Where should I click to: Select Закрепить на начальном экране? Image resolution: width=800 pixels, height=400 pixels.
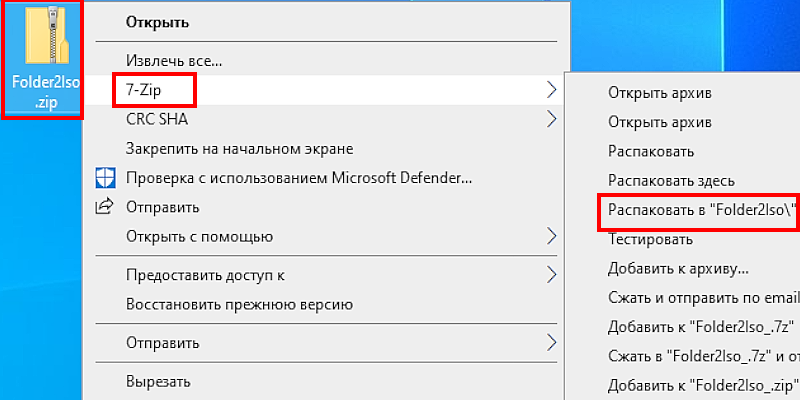point(240,149)
